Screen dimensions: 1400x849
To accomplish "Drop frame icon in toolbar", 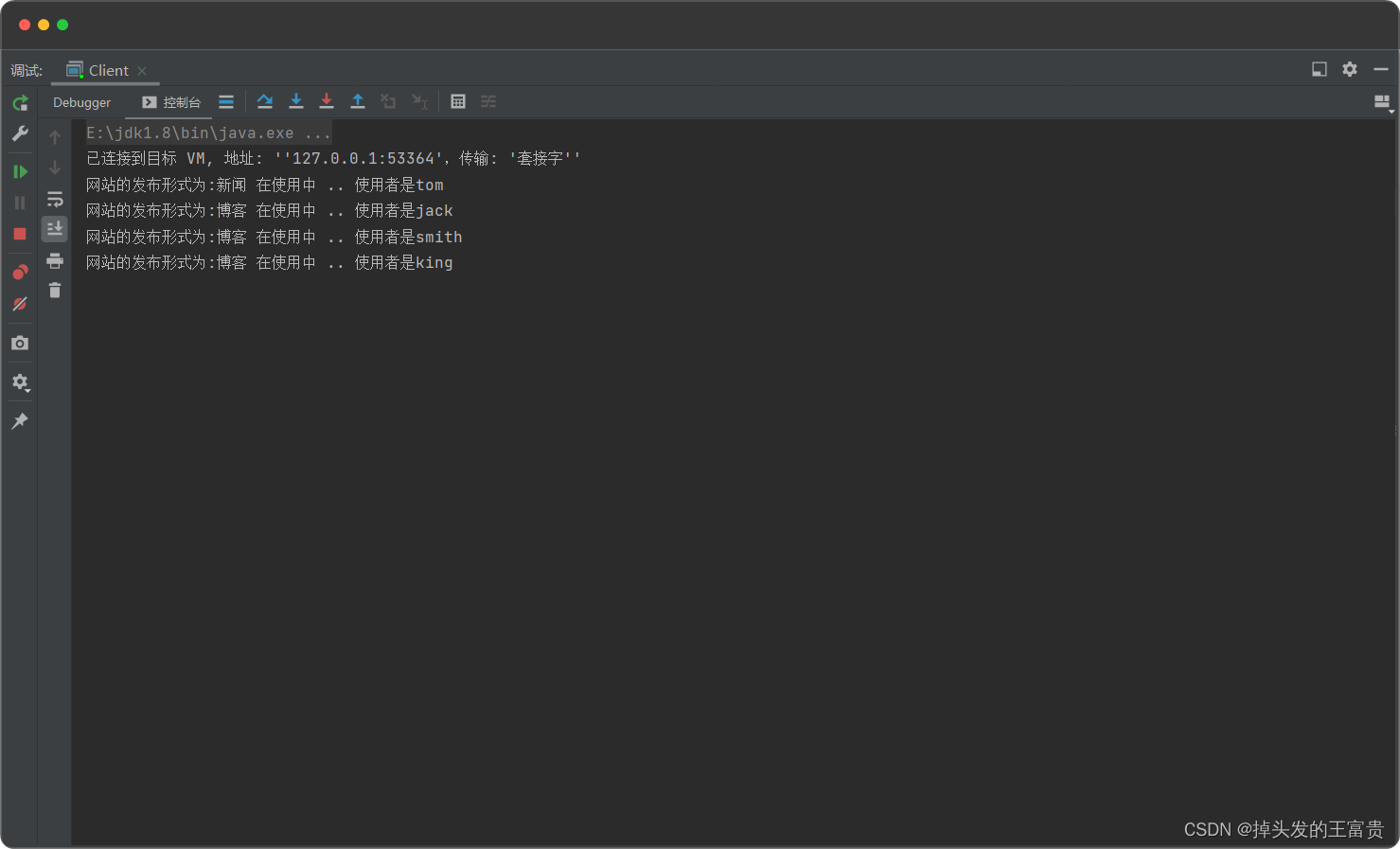I will (388, 101).
